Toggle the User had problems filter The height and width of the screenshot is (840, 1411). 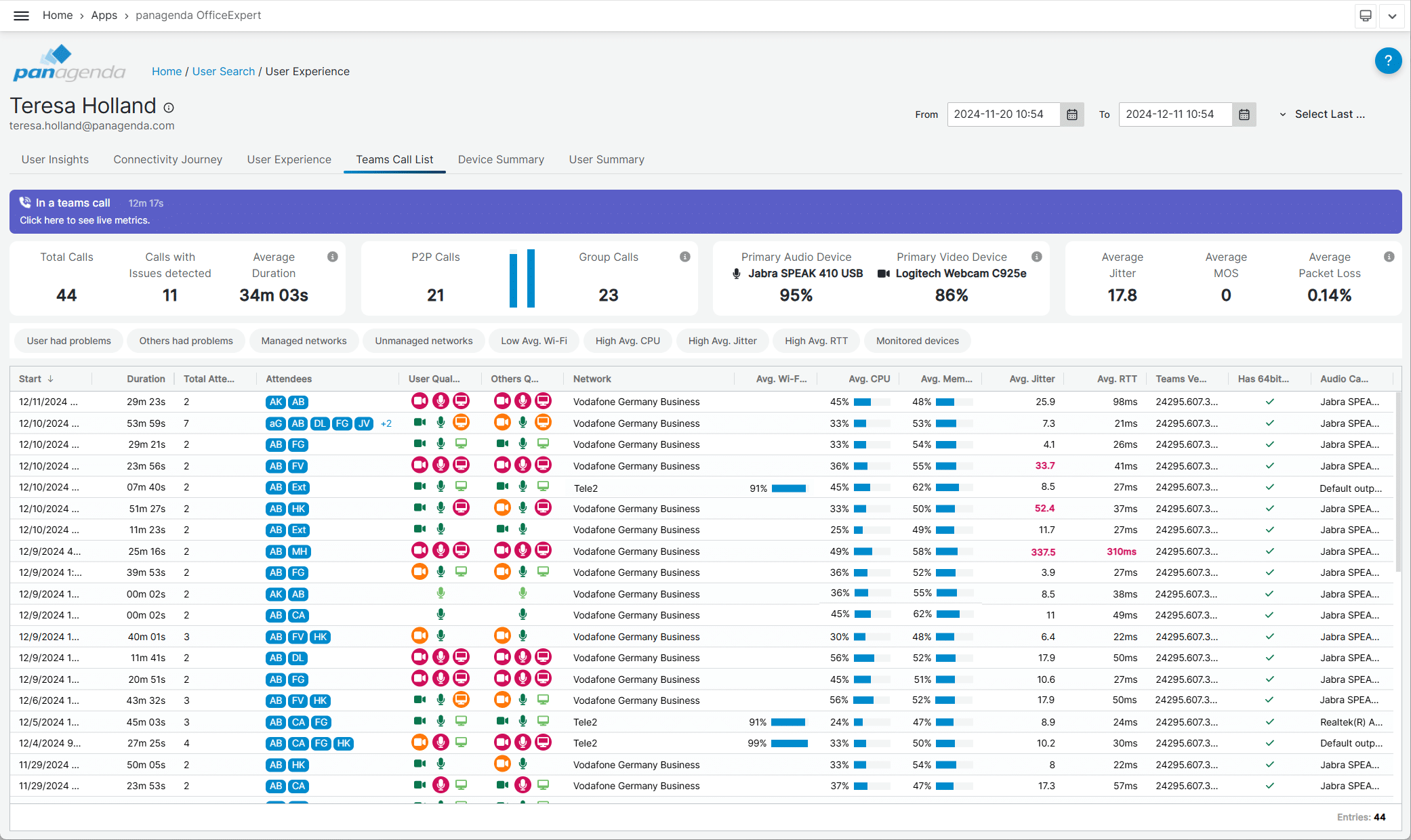68,341
